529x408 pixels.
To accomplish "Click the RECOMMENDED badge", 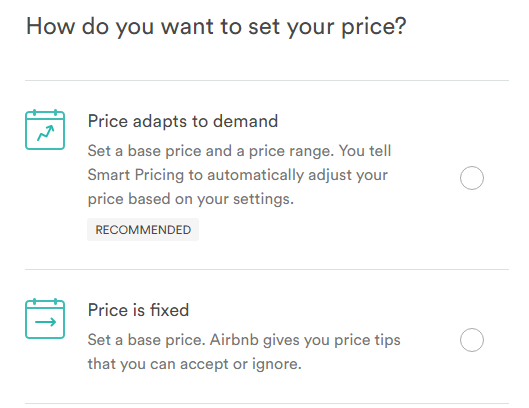I will pos(143,230).
